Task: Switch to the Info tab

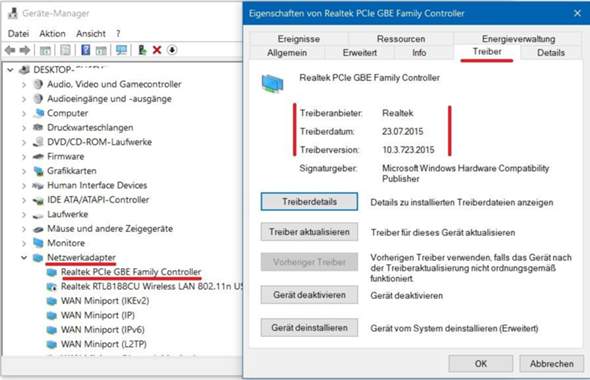Action: (x=419, y=53)
